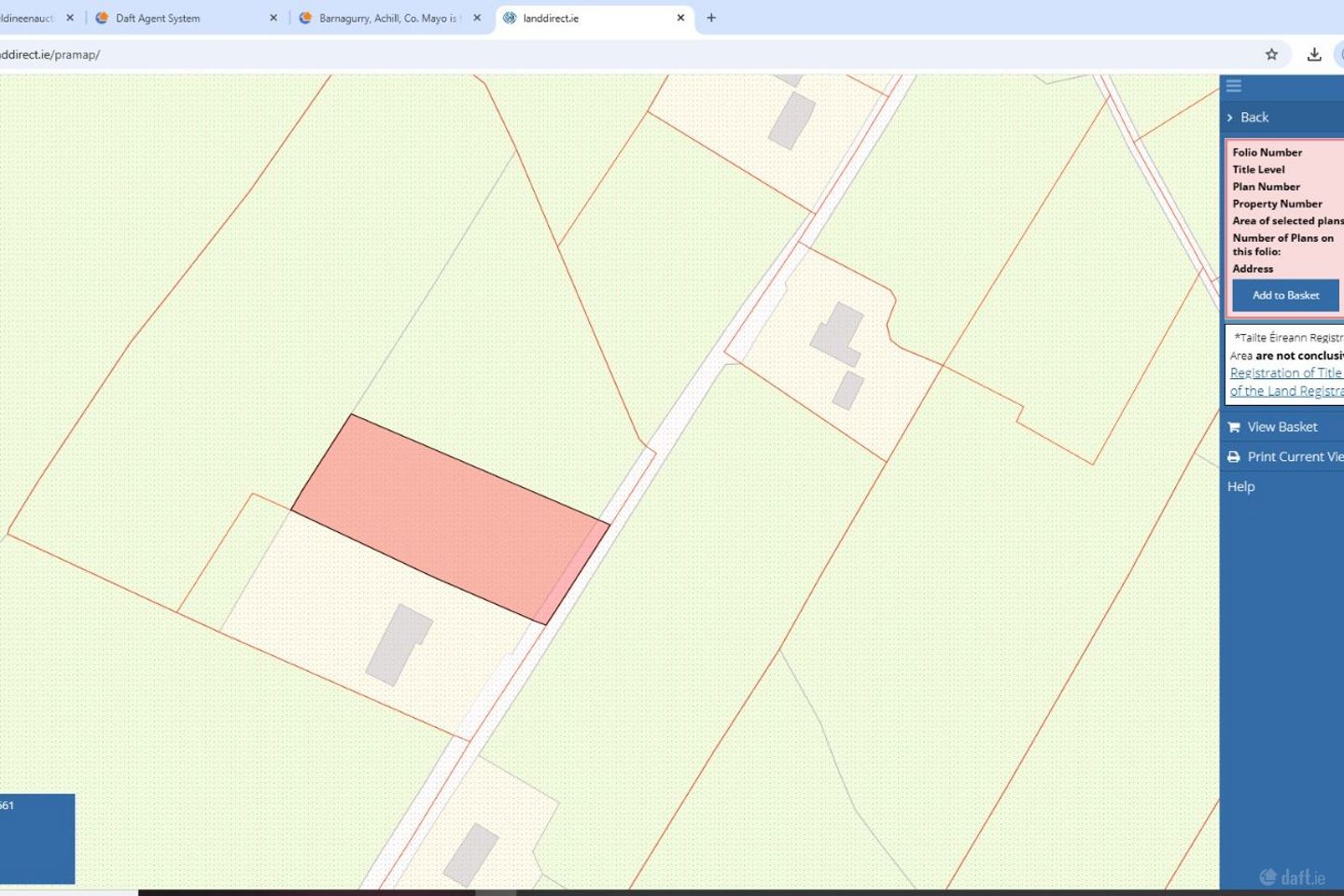This screenshot has height=896, width=1344.
Task: Open the browser downloads icon
Action: point(1314,54)
